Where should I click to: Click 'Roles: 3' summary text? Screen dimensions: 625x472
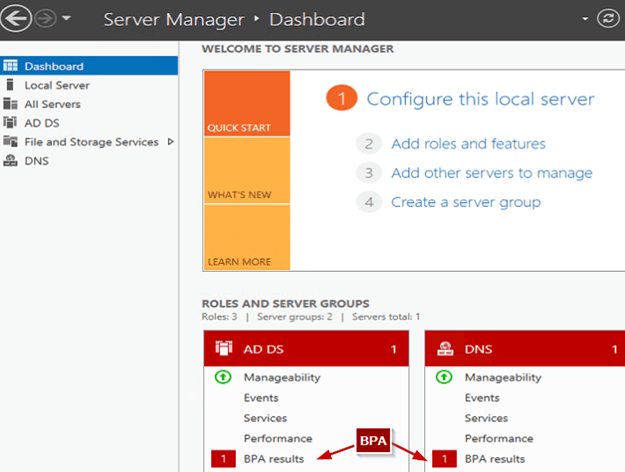tap(219, 317)
